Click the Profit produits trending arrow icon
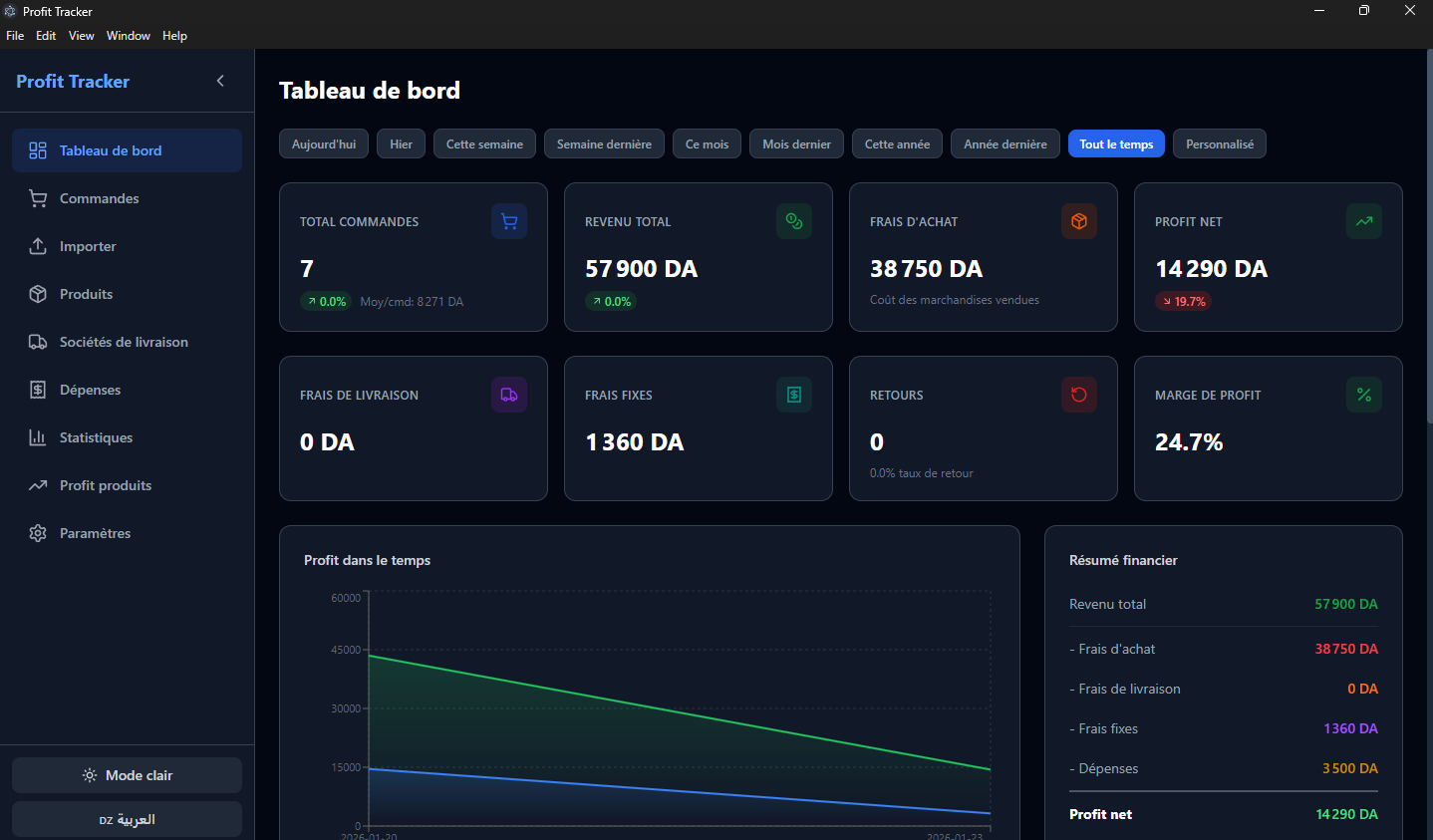The height and width of the screenshot is (840, 1433). coord(38,485)
